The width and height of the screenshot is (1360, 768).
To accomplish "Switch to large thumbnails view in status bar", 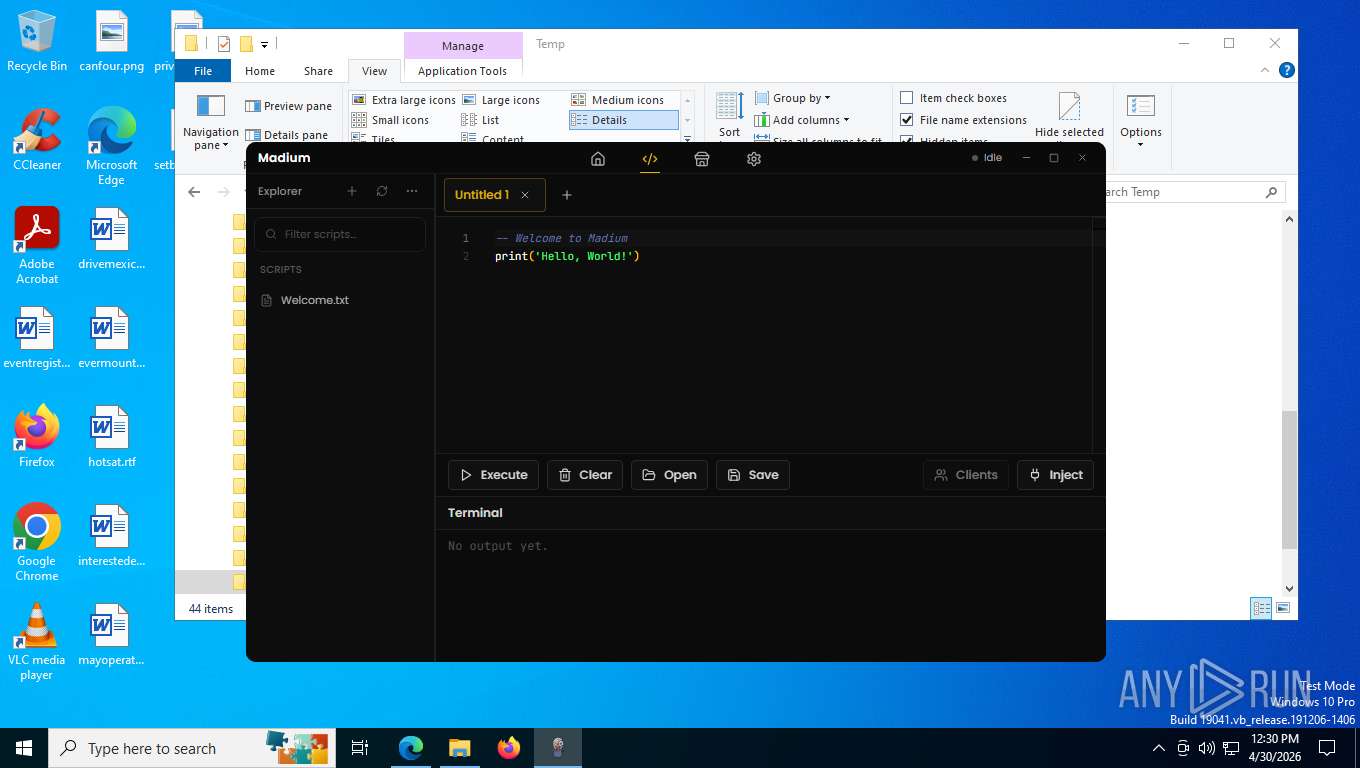I will pyautogui.click(x=1283, y=608).
